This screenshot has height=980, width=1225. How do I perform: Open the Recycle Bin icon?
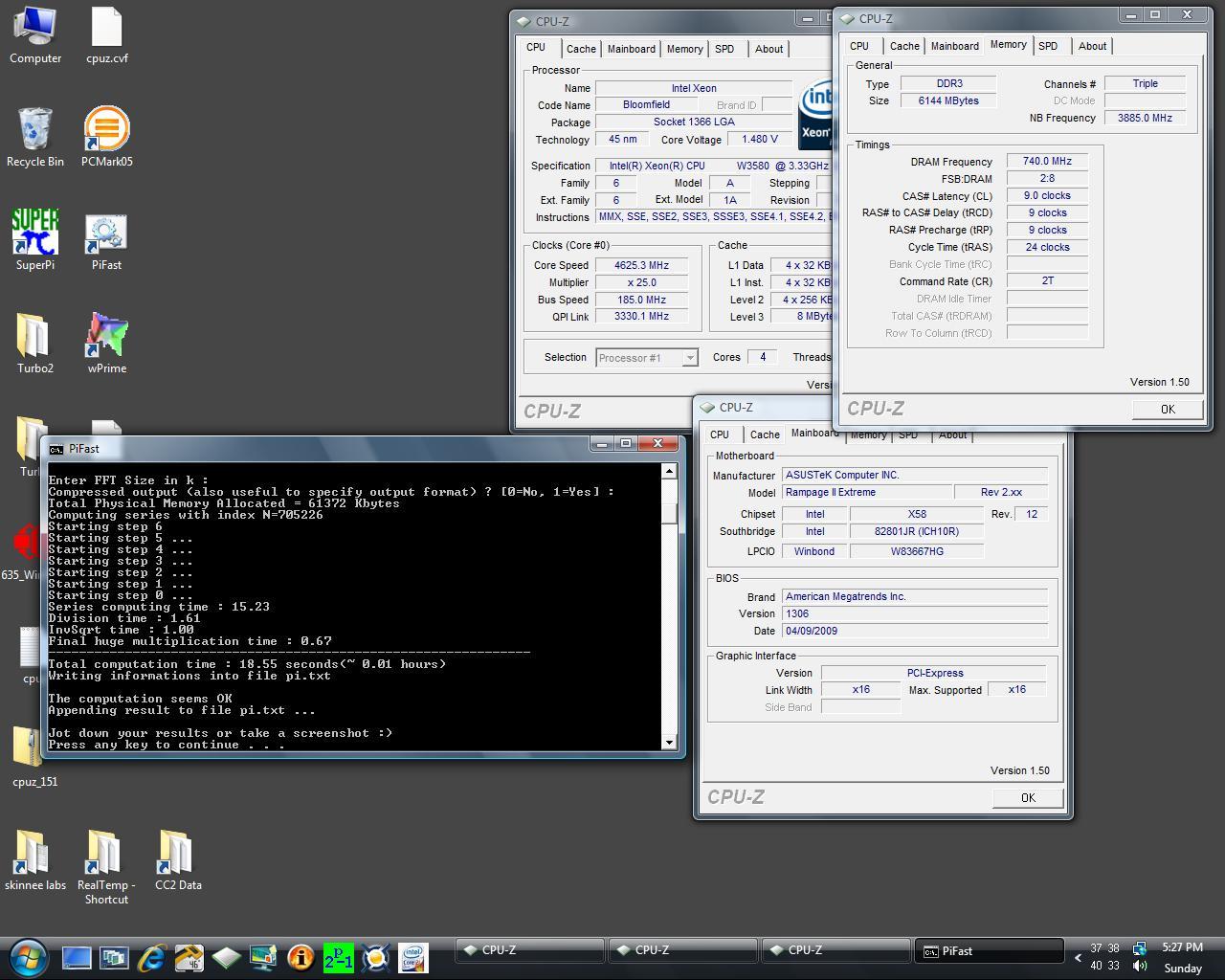pos(35,138)
